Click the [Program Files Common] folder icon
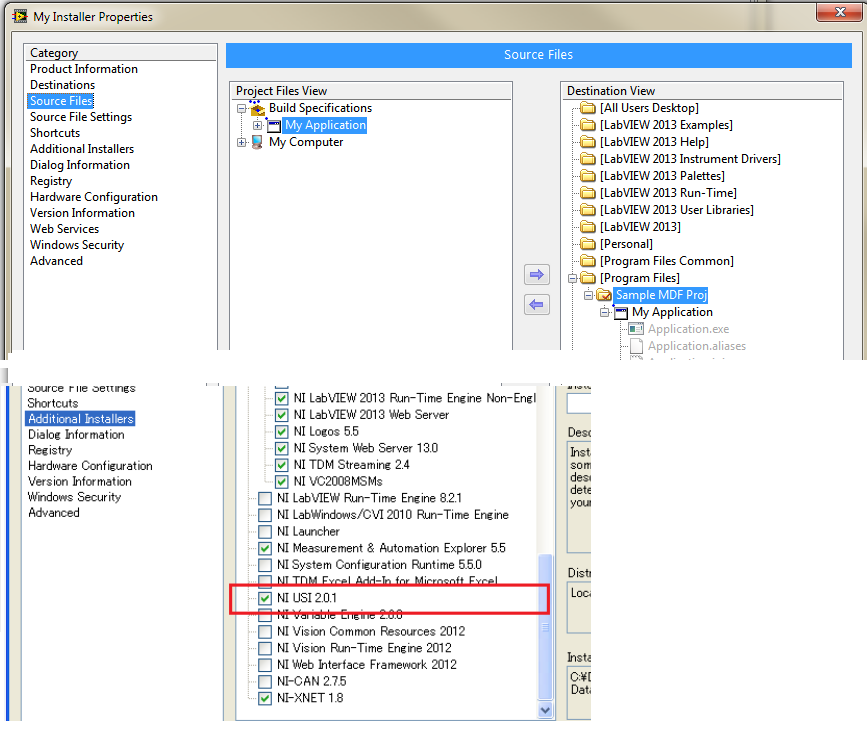Image resolution: width=867 pixels, height=737 pixels. coord(588,261)
